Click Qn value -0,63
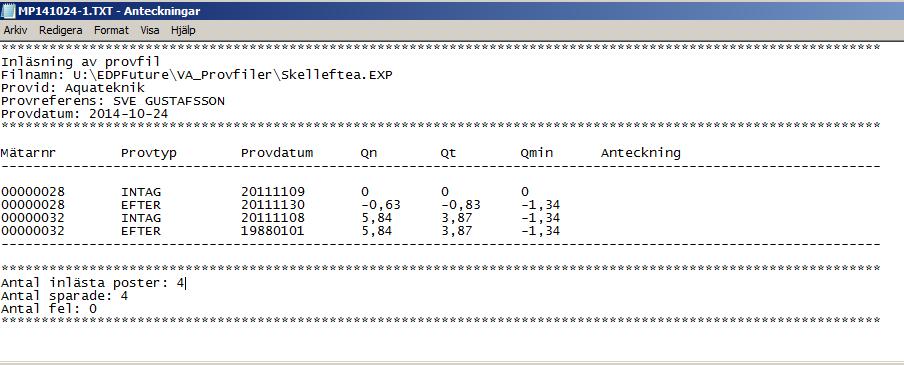Image resolution: width=904 pixels, height=365 pixels. 381,205
